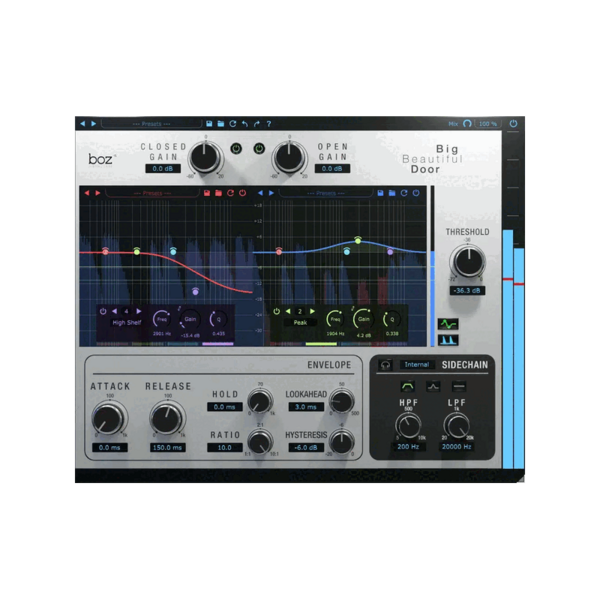Edit the Lookahead 3.0 ms value

click(306, 407)
